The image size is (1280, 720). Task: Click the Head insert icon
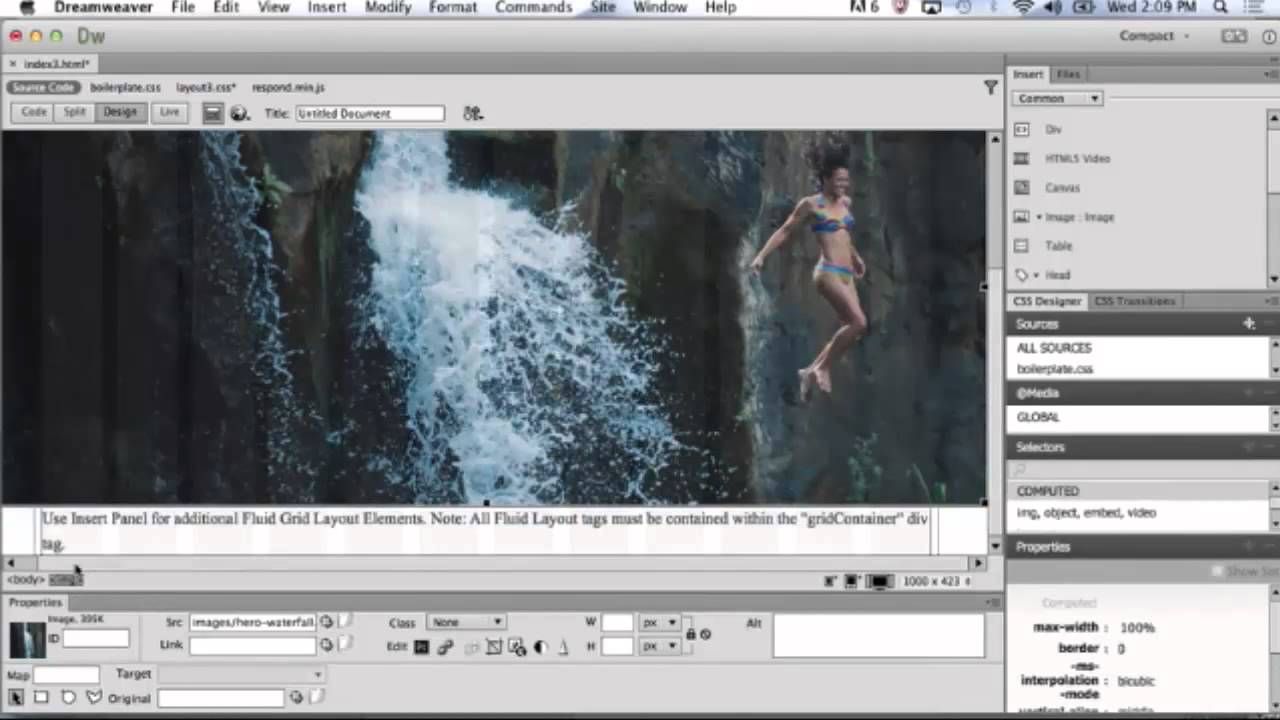pyautogui.click(x=1021, y=275)
